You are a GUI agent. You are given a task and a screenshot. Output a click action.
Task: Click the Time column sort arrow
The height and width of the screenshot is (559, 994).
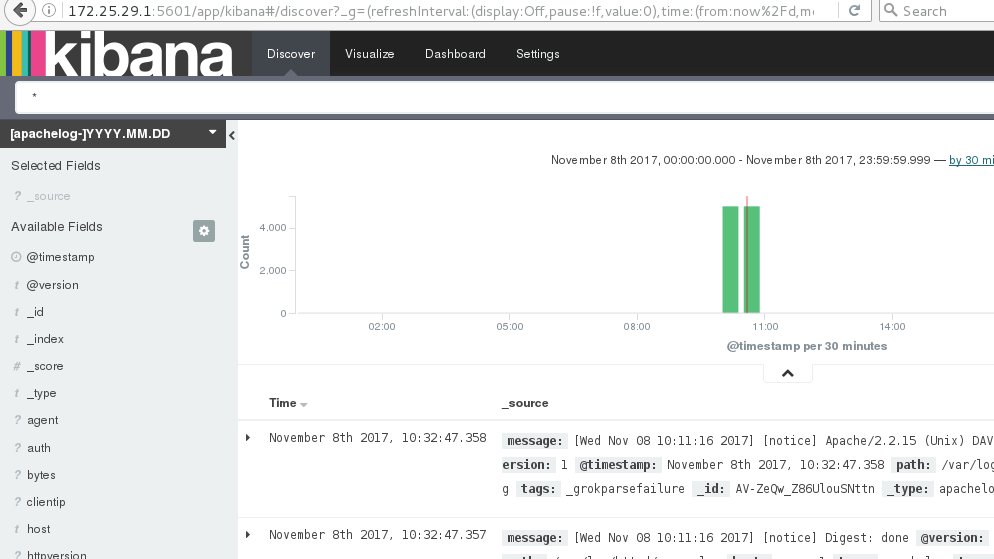[304, 404]
